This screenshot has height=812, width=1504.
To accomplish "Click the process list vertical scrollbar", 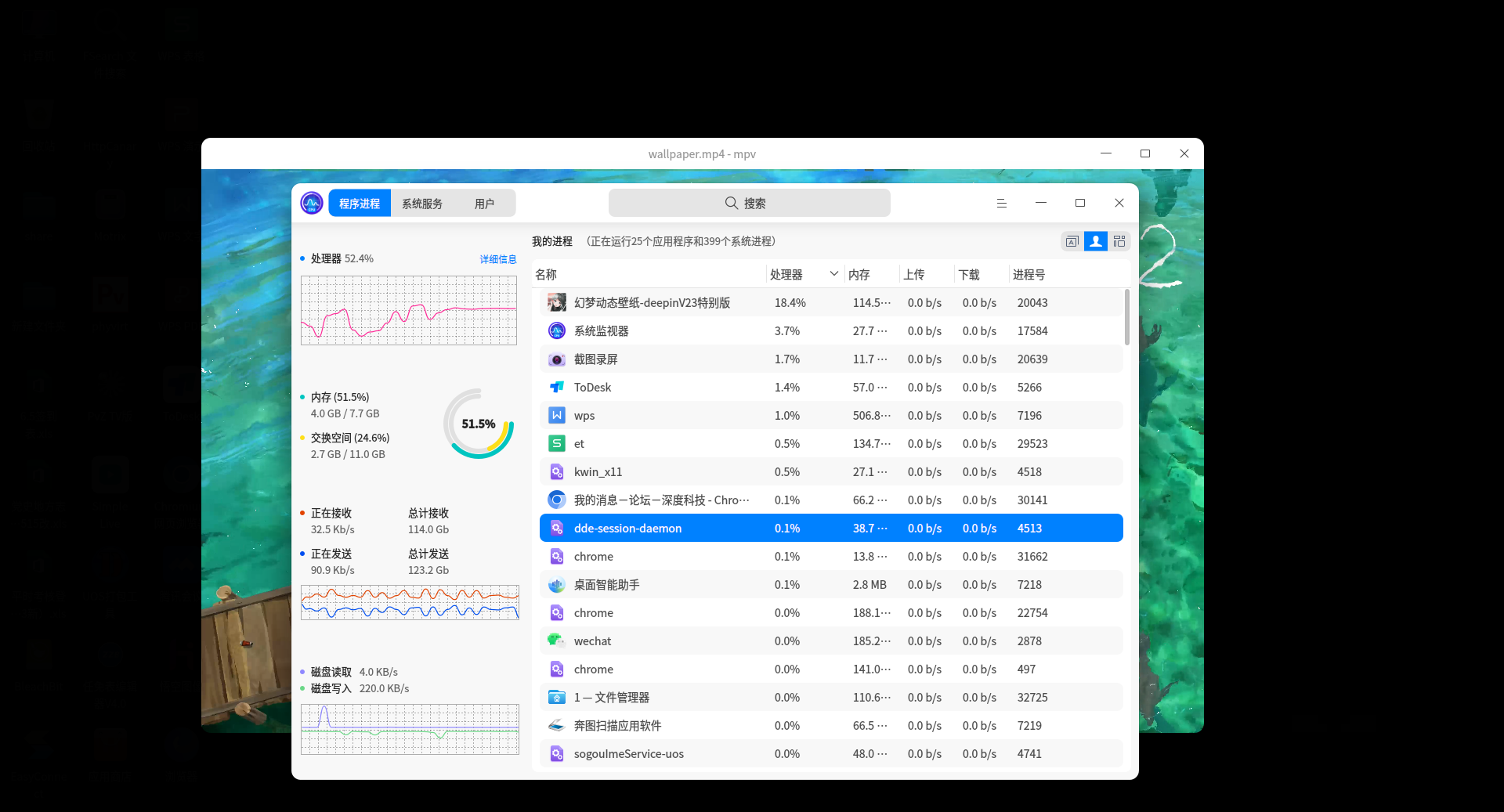I will (x=1127, y=317).
